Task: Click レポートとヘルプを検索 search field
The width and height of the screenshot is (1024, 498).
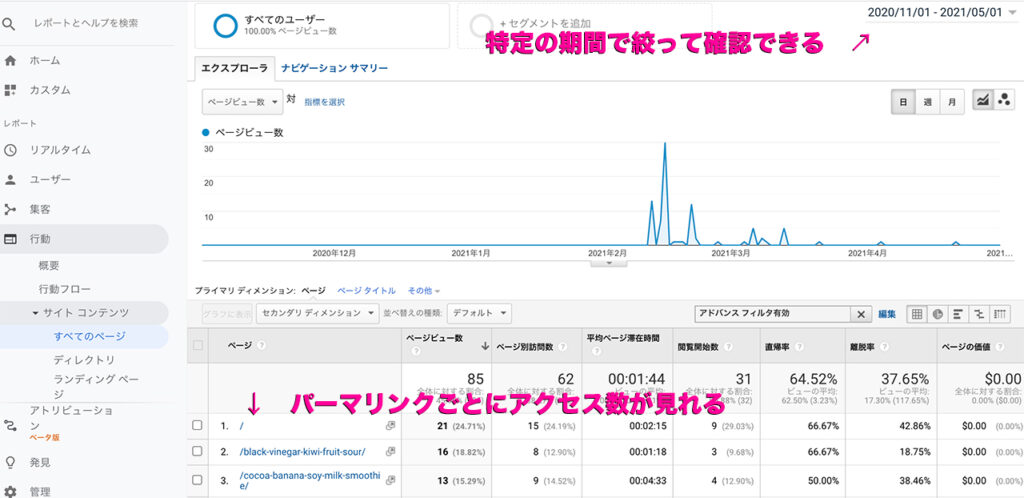Action: pyautogui.click(x=86, y=23)
